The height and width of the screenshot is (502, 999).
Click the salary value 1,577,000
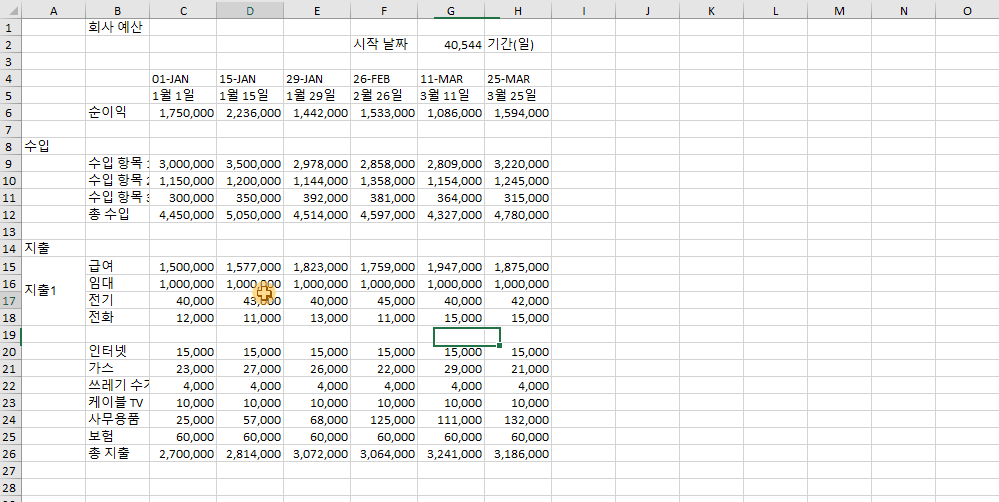(x=250, y=266)
